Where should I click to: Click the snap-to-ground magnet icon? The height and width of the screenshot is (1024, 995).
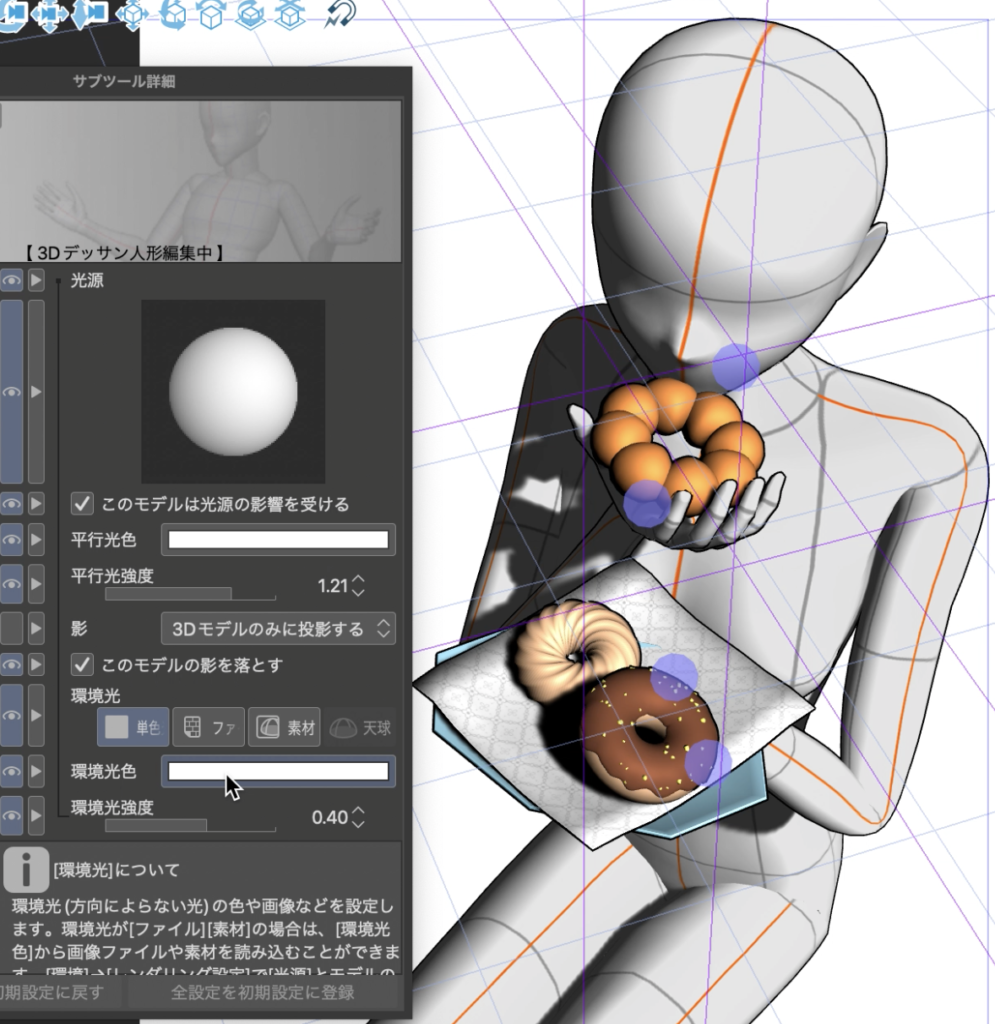click(x=343, y=14)
